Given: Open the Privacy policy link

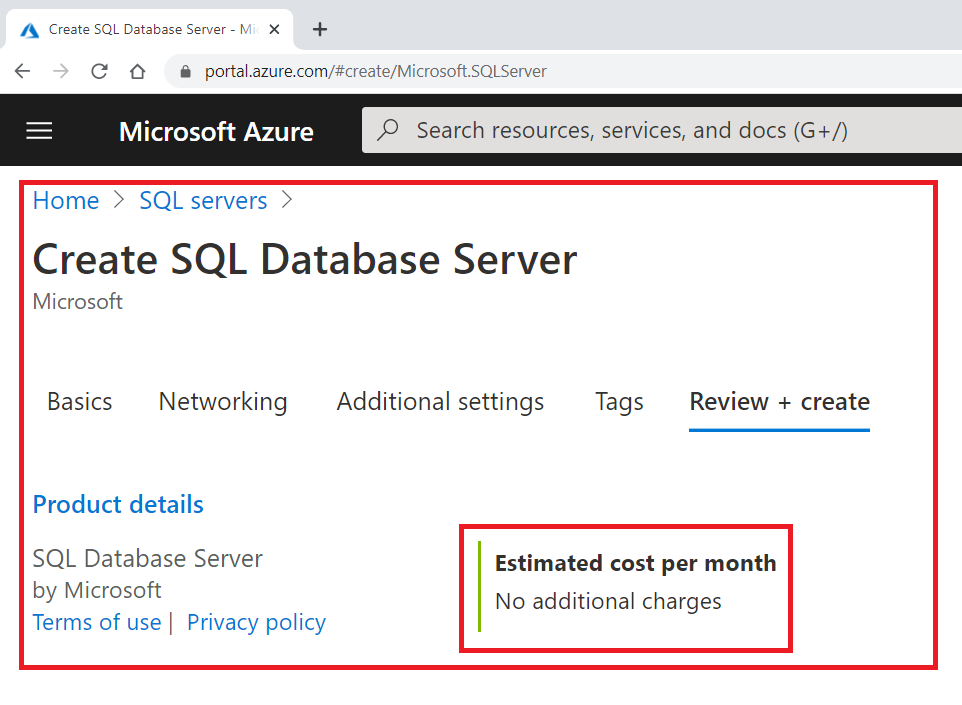Looking at the screenshot, I should (x=256, y=622).
